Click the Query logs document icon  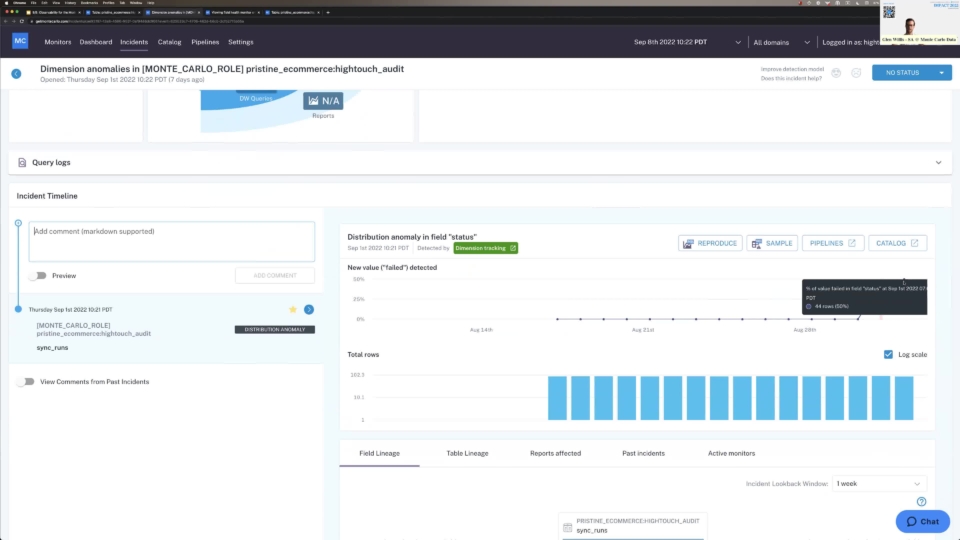(x=22, y=163)
